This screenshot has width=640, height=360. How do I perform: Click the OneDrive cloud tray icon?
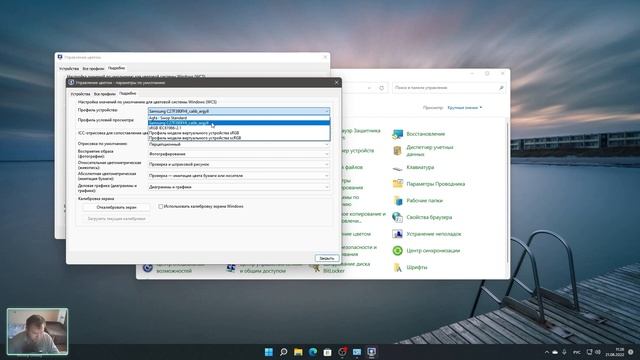pos(555,352)
